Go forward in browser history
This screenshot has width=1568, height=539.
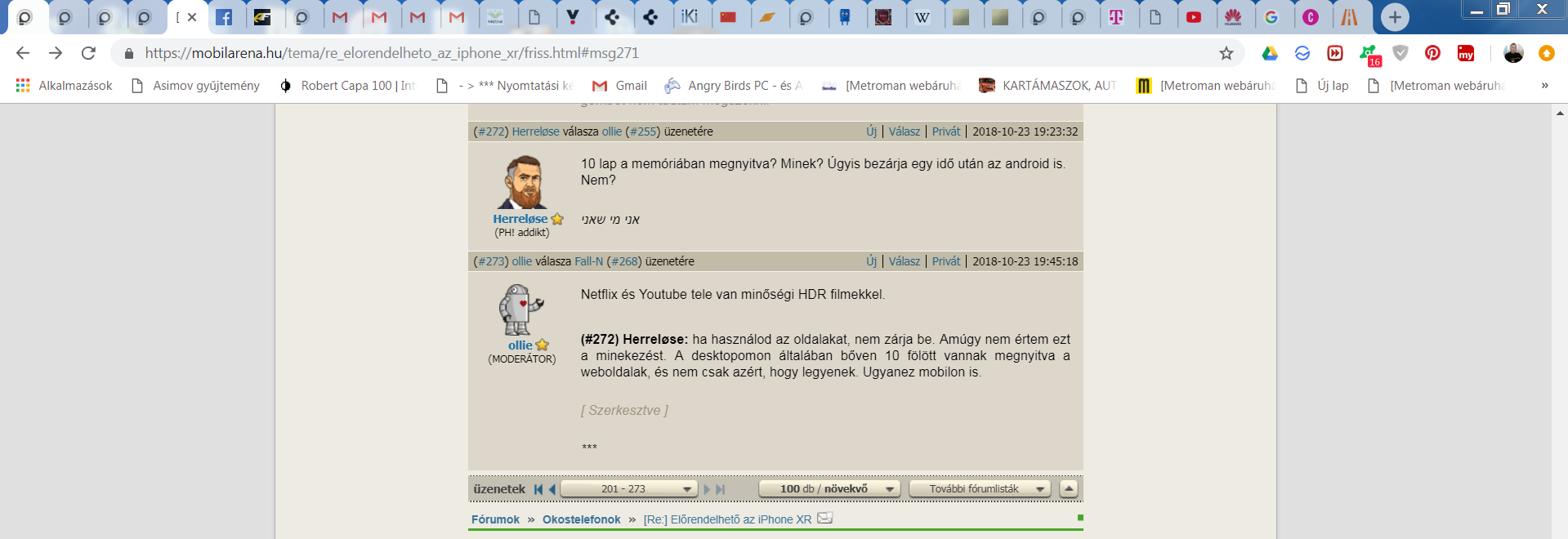[x=56, y=53]
